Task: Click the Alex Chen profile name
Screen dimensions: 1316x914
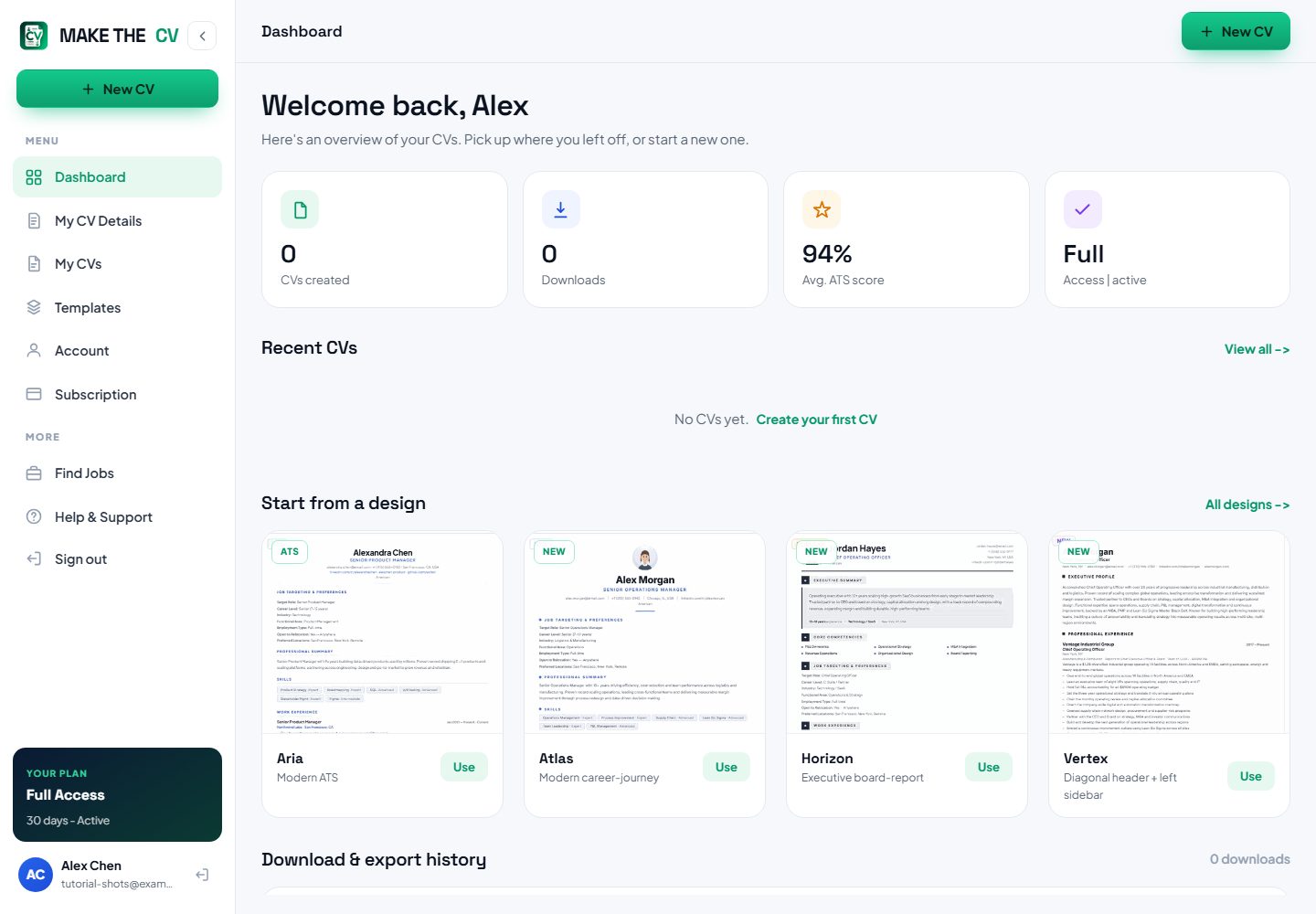Action: [x=91, y=866]
